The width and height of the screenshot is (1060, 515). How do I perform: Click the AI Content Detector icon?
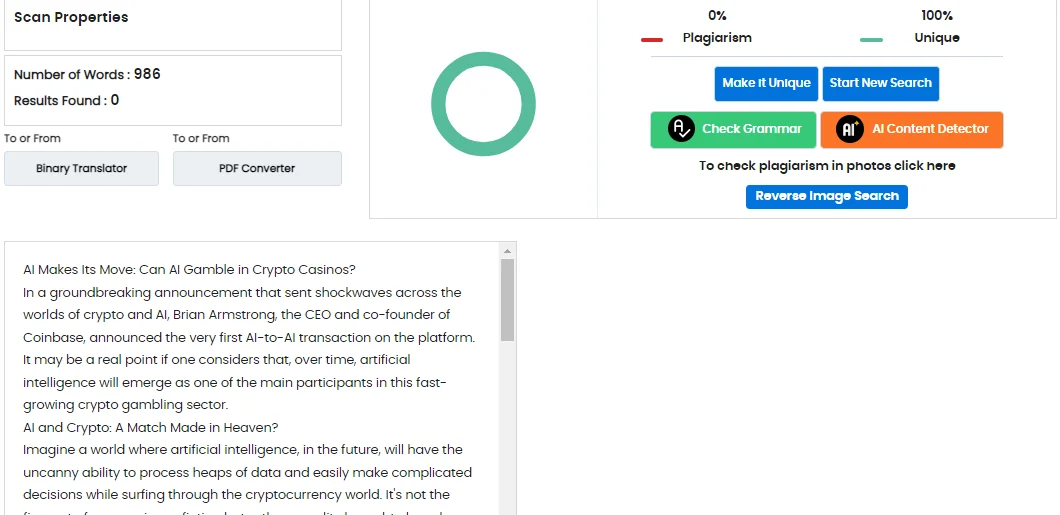[850, 129]
